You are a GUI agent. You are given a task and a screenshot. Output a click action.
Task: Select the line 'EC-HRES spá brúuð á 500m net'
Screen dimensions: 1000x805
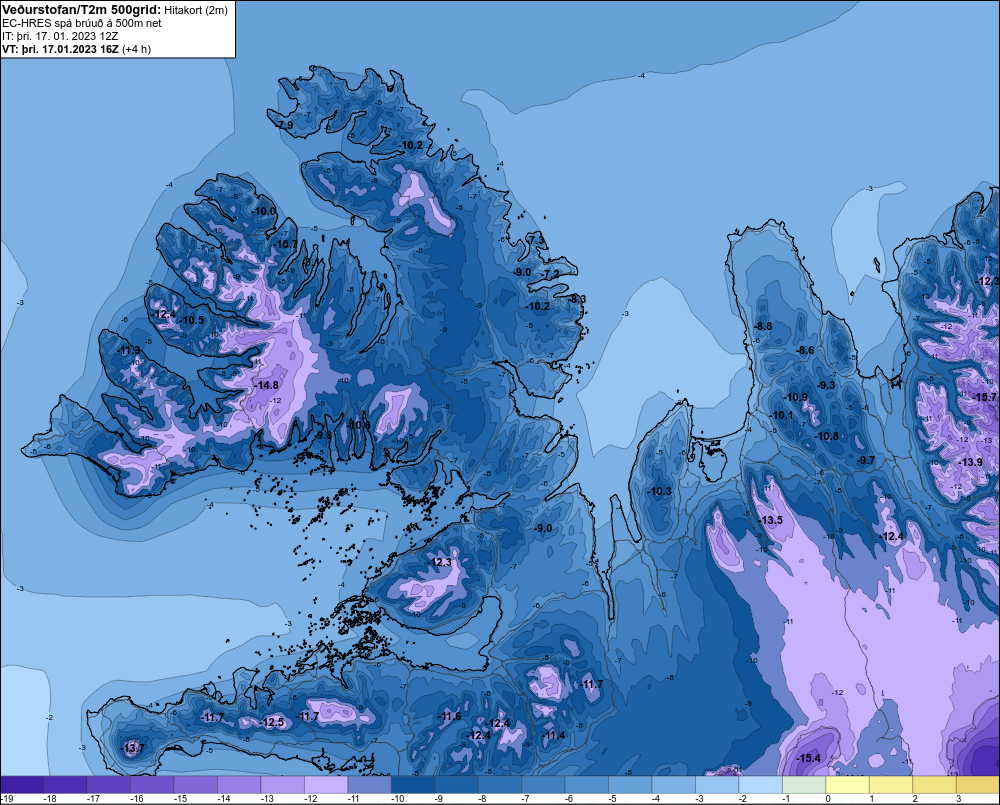[x=82, y=23]
